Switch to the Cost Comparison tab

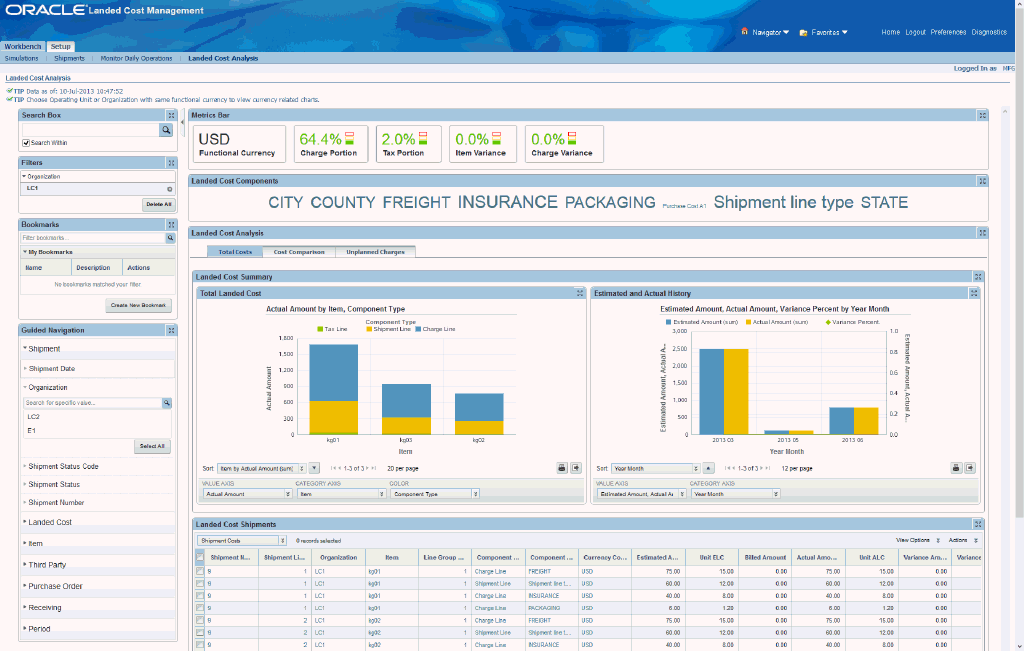298,252
